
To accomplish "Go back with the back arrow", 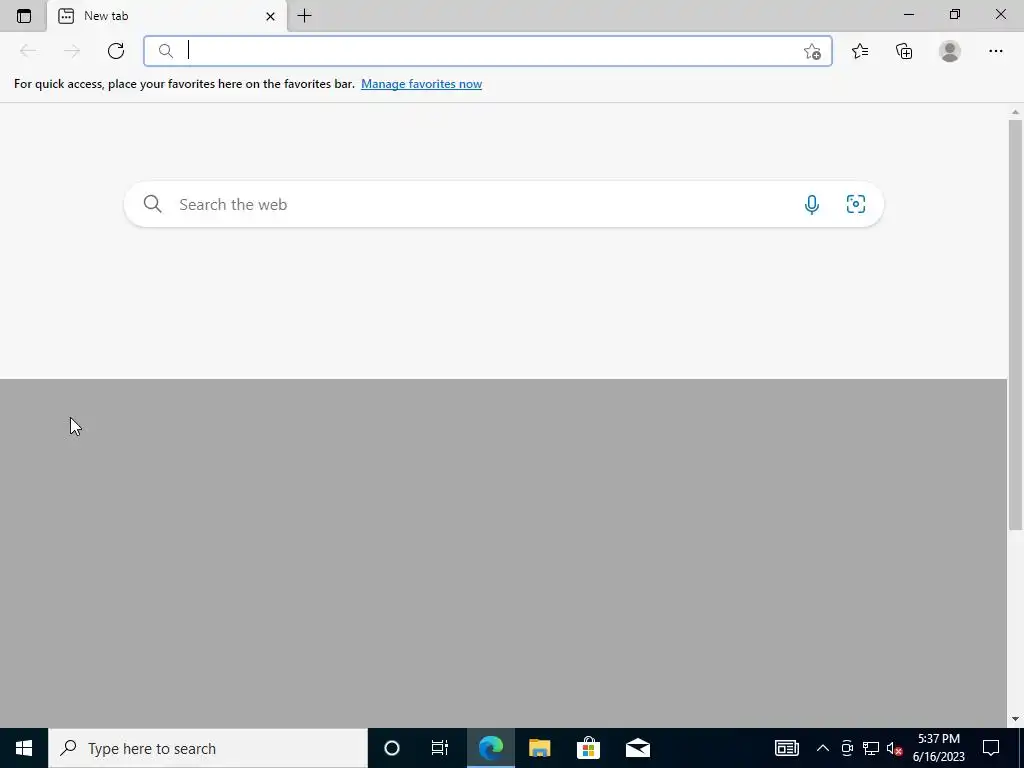I will [x=28, y=51].
